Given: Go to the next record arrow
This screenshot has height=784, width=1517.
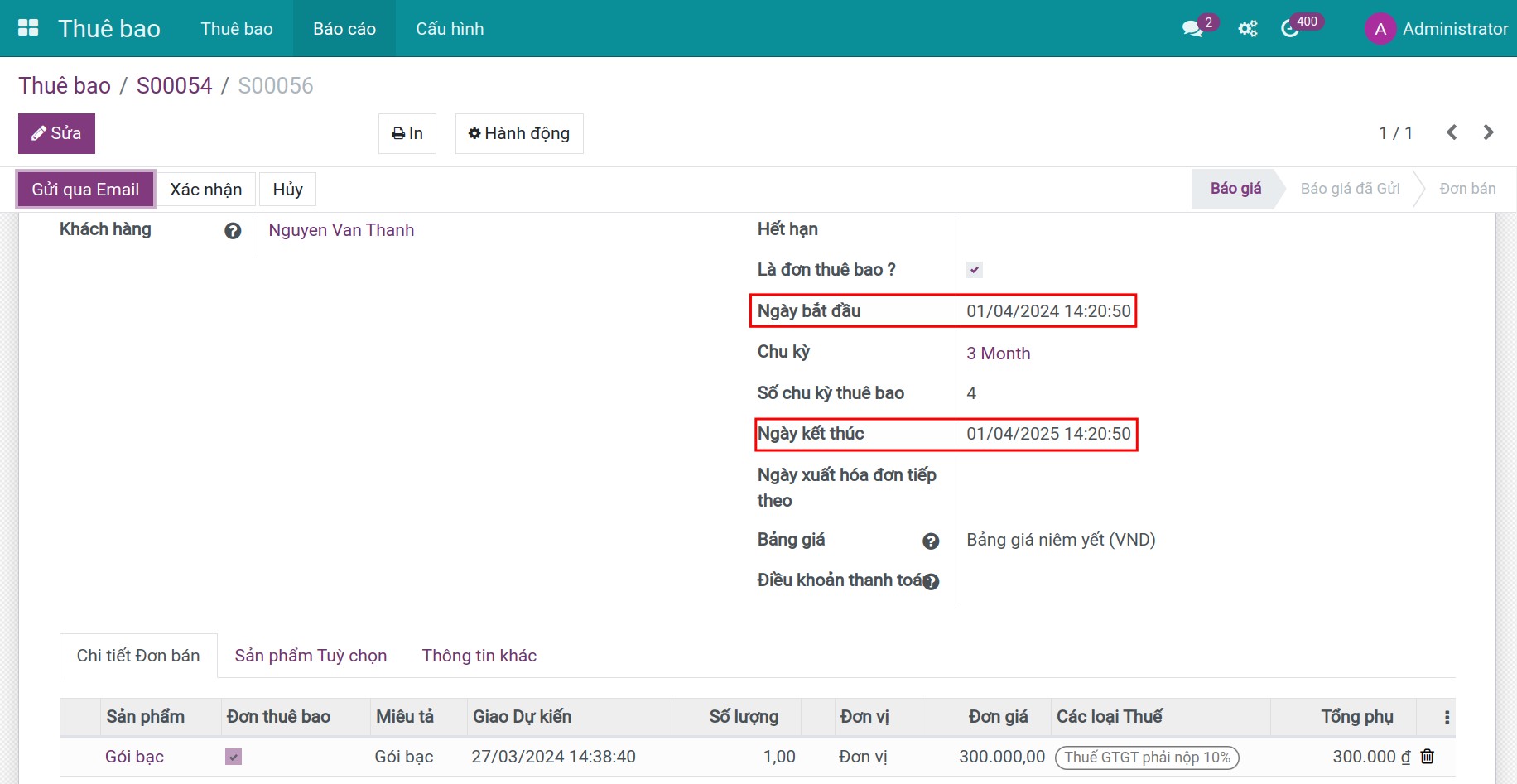Looking at the screenshot, I should (1488, 132).
